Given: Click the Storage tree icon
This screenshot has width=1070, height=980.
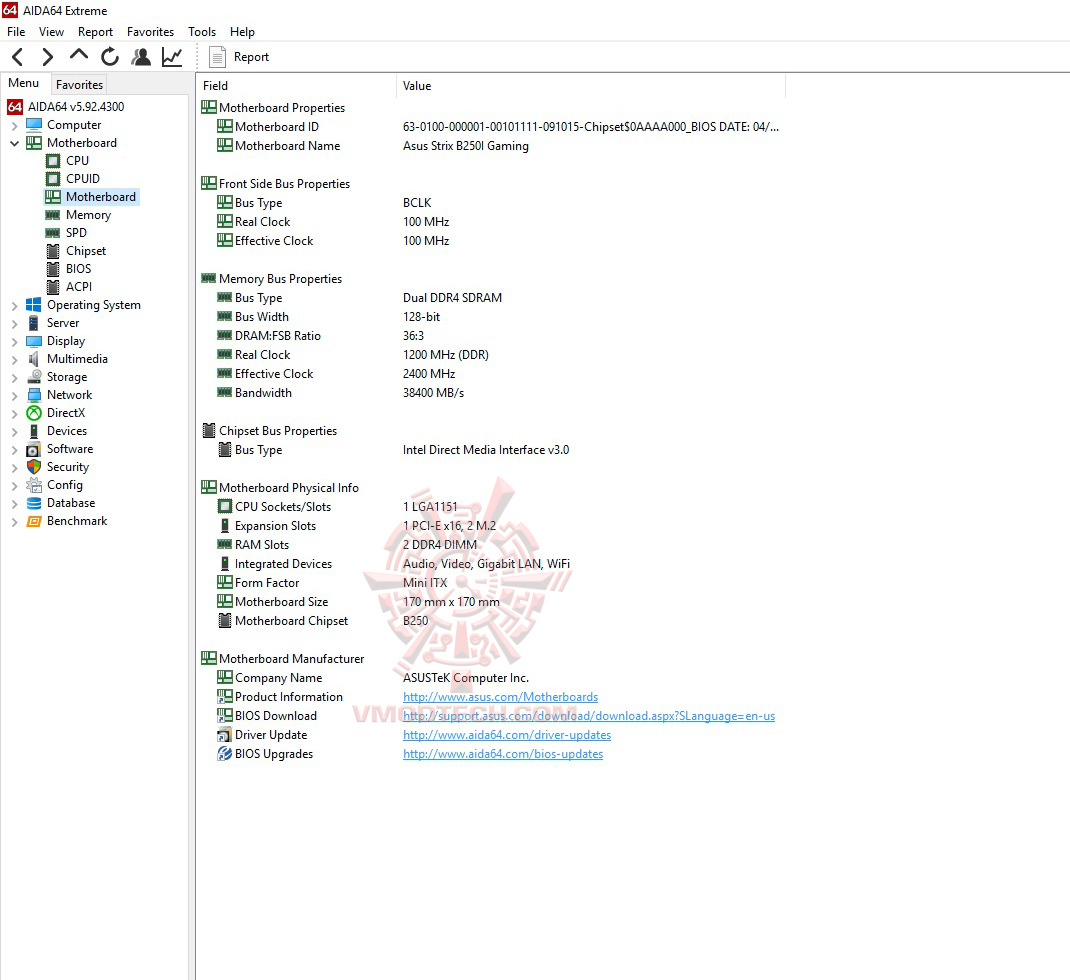Looking at the screenshot, I should 34,377.
